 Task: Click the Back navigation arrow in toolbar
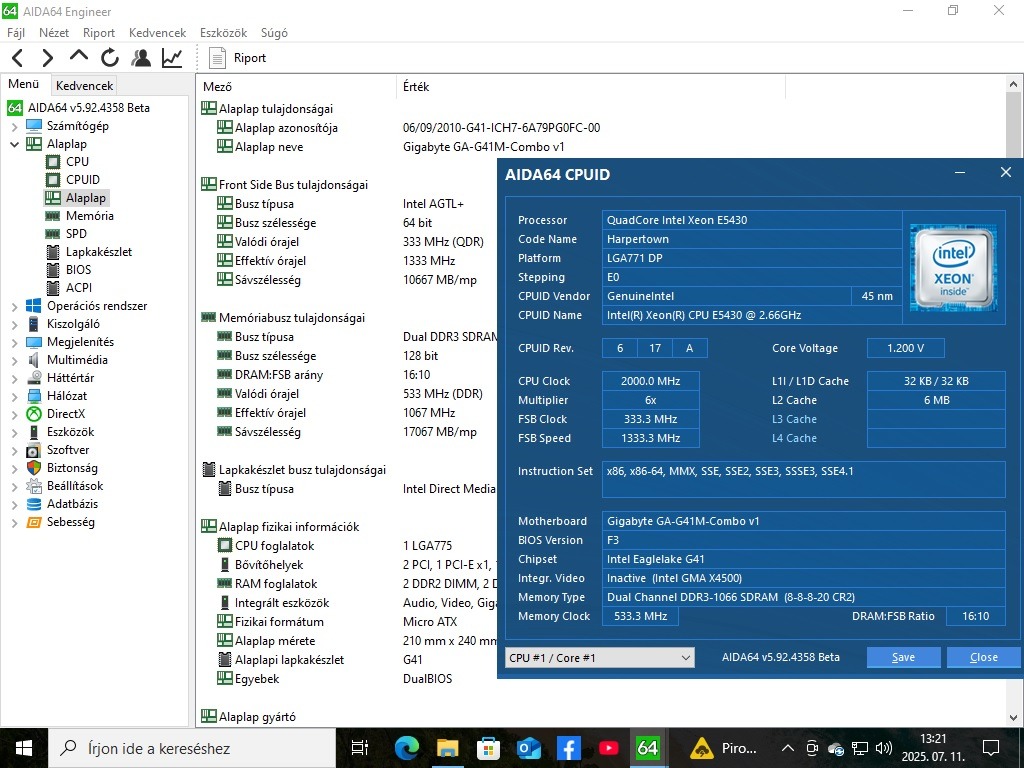pyautogui.click(x=18, y=58)
